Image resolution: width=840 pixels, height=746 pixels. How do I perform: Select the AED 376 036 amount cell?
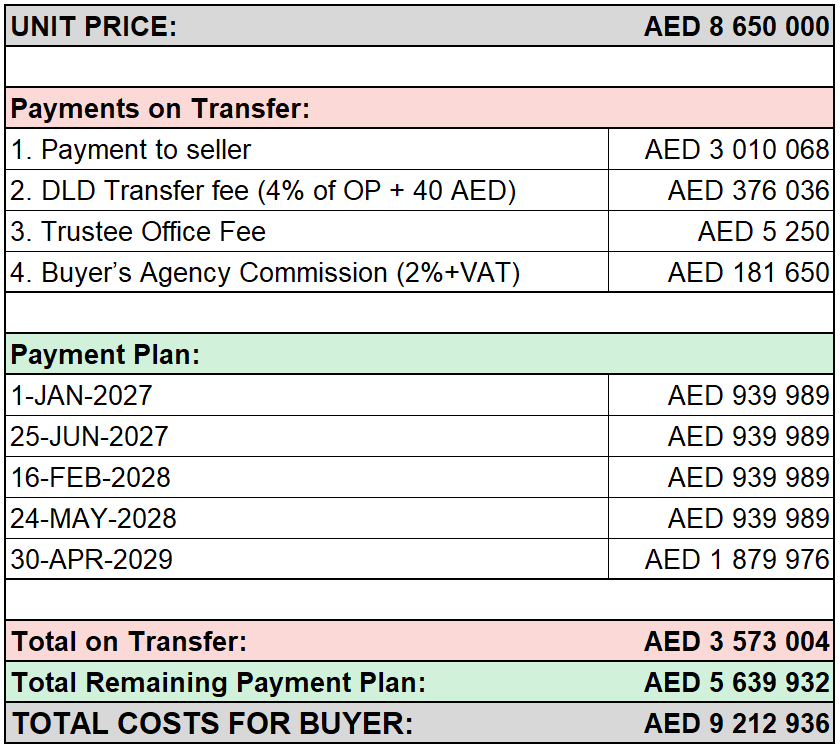721,190
